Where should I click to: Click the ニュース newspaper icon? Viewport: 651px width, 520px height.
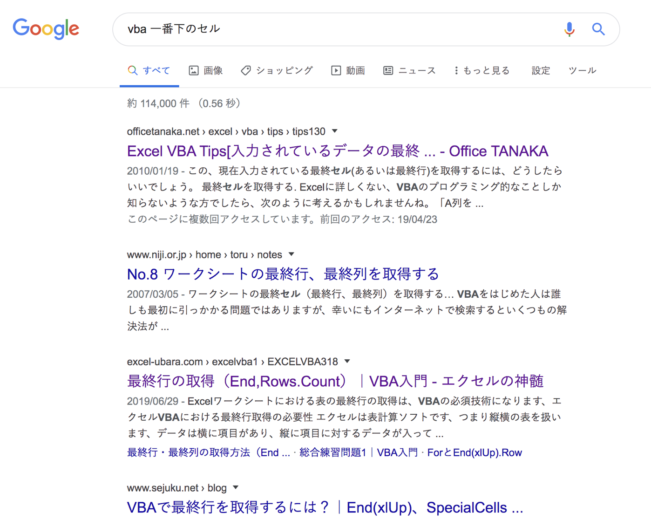[388, 71]
